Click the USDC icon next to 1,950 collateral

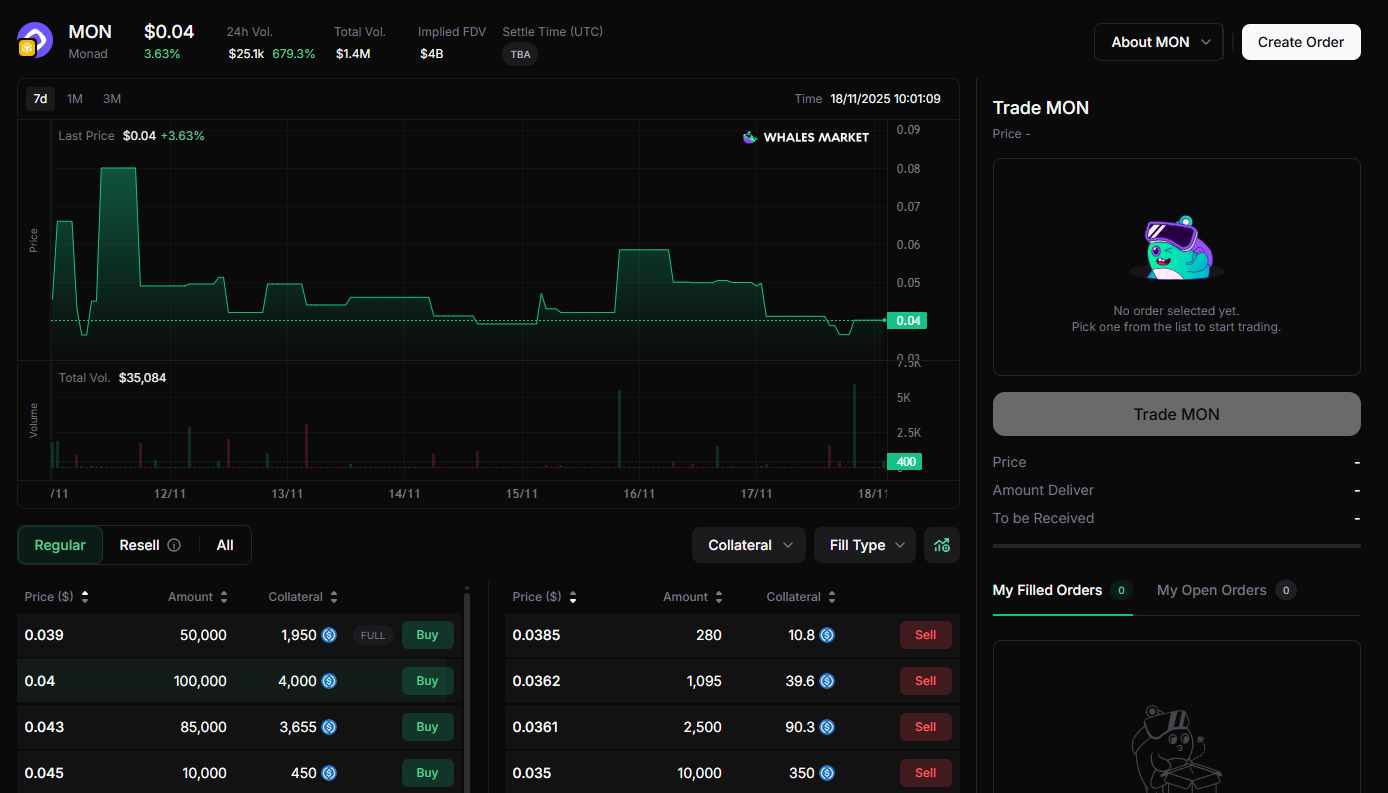point(330,635)
